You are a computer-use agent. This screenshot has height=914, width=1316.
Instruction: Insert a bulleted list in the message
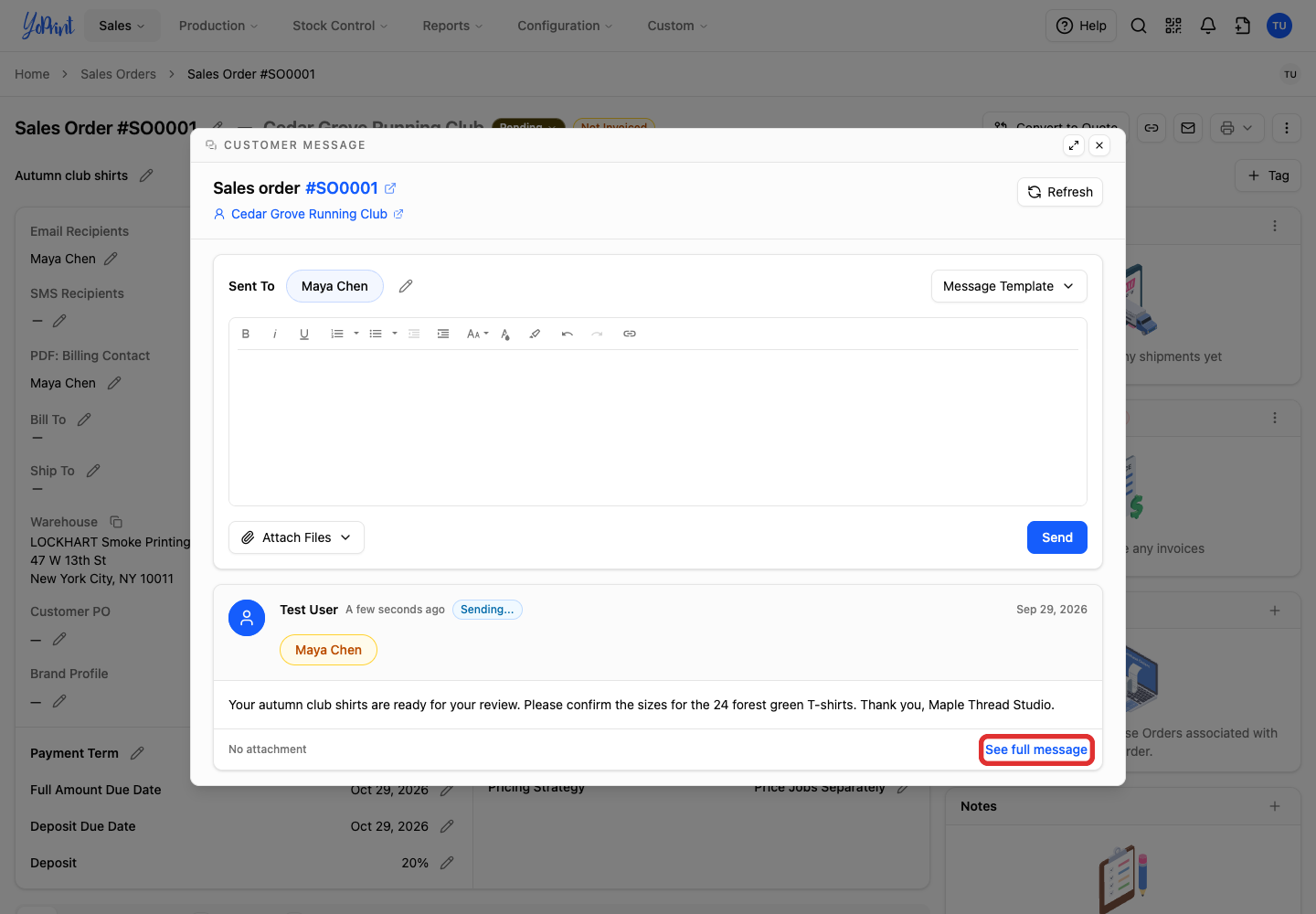click(x=376, y=334)
